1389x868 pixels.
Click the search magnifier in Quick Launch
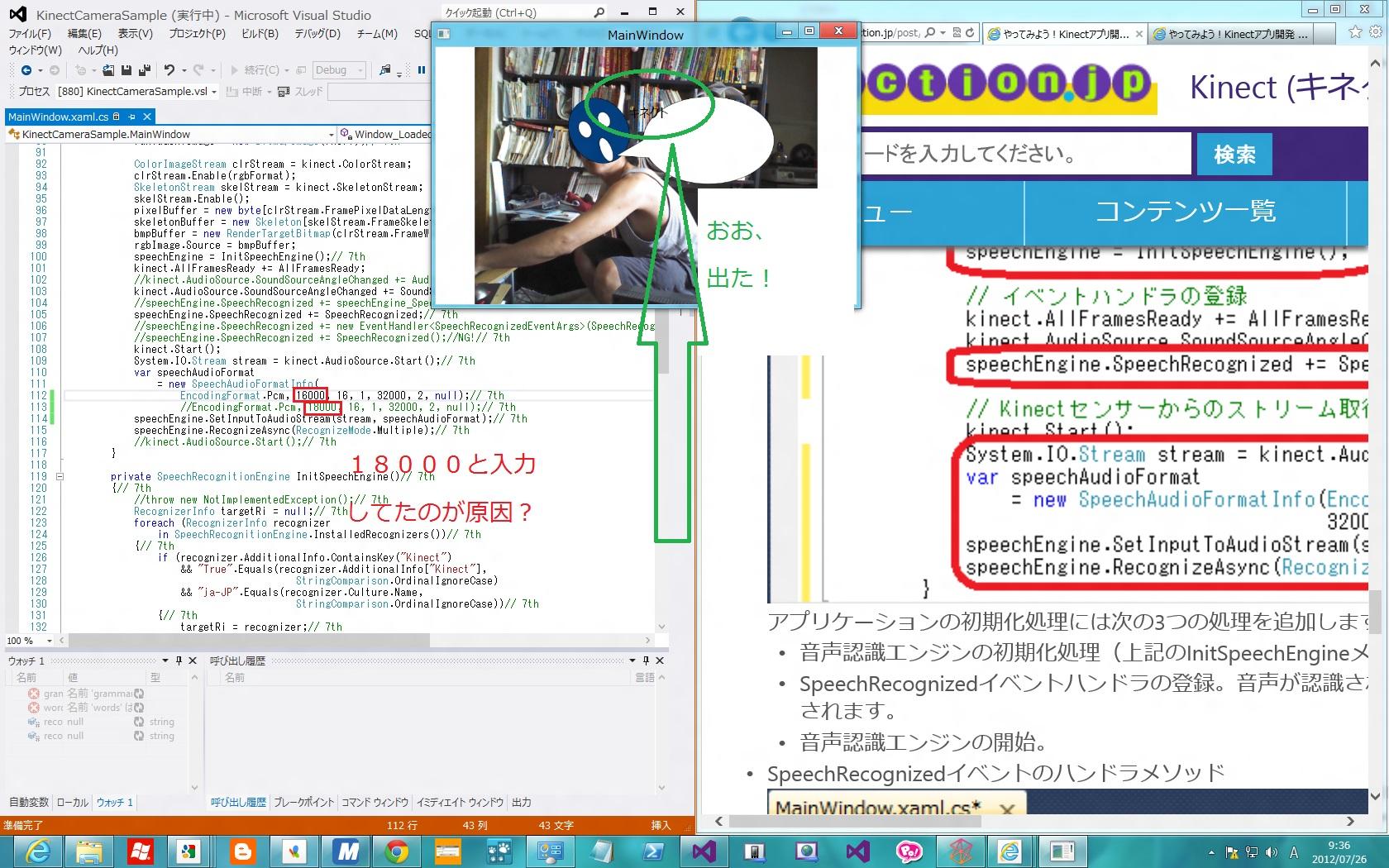599,12
